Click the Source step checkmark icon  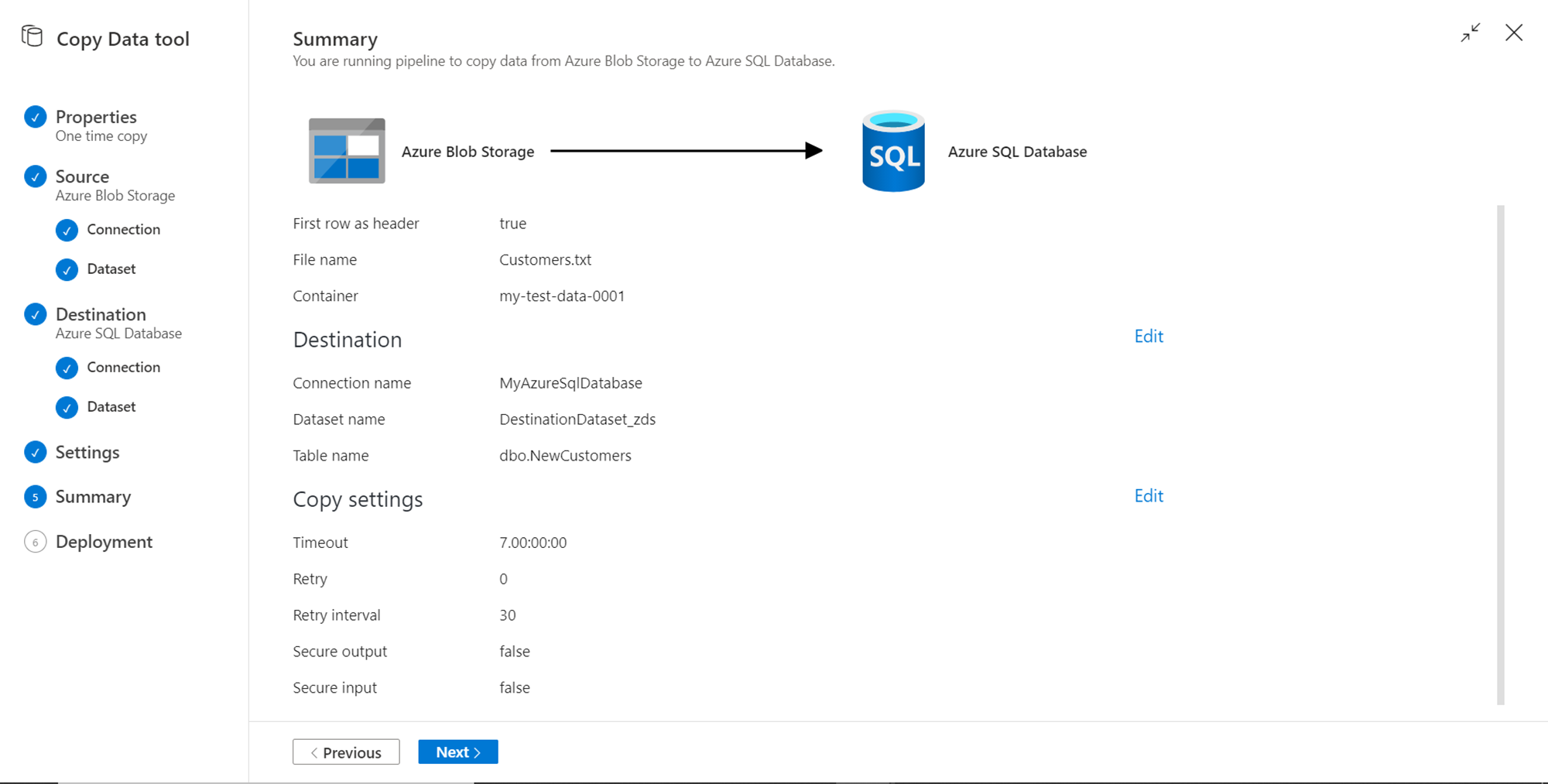pos(36,176)
